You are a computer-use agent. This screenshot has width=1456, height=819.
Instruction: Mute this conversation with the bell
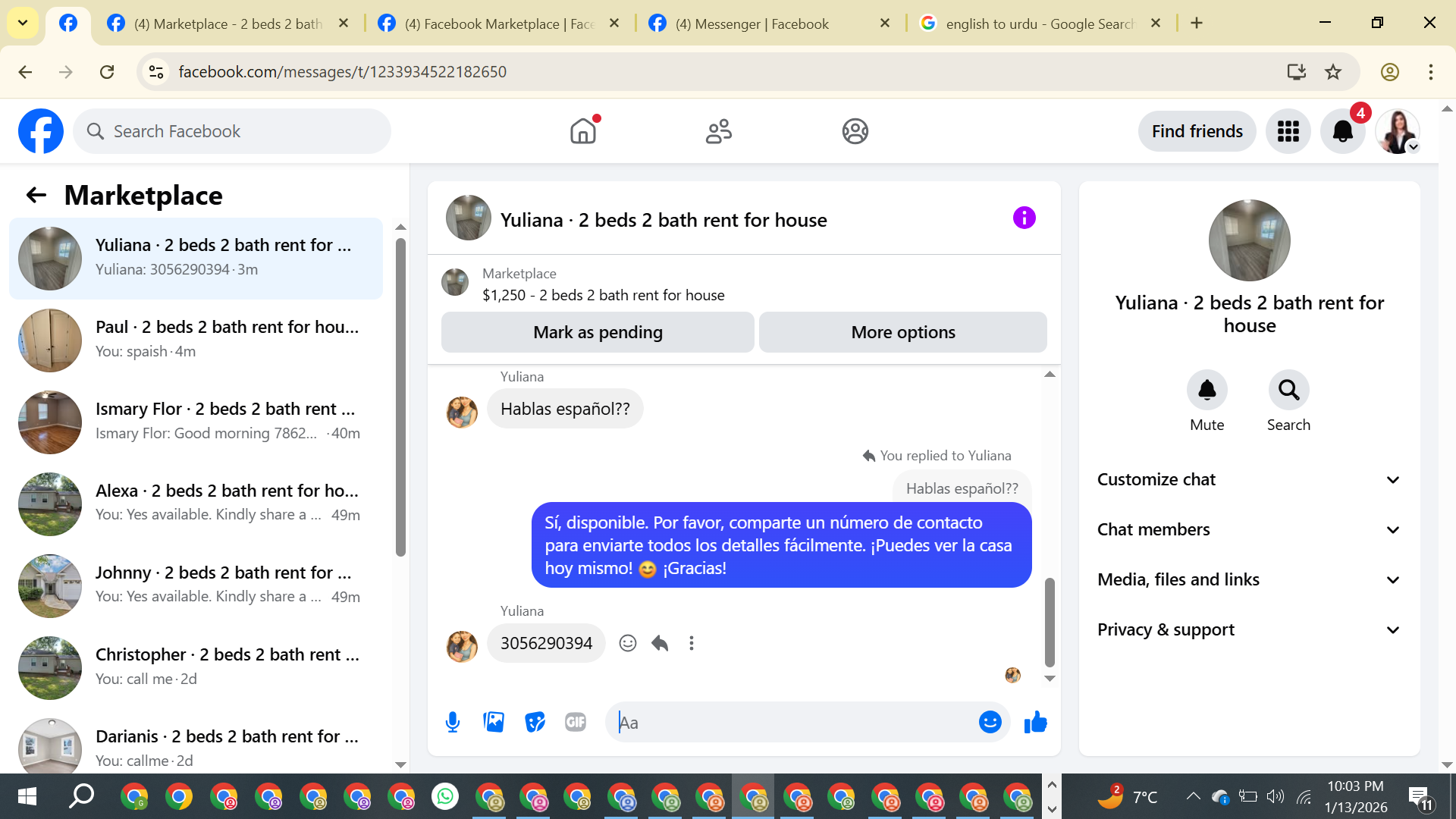pyautogui.click(x=1207, y=391)
